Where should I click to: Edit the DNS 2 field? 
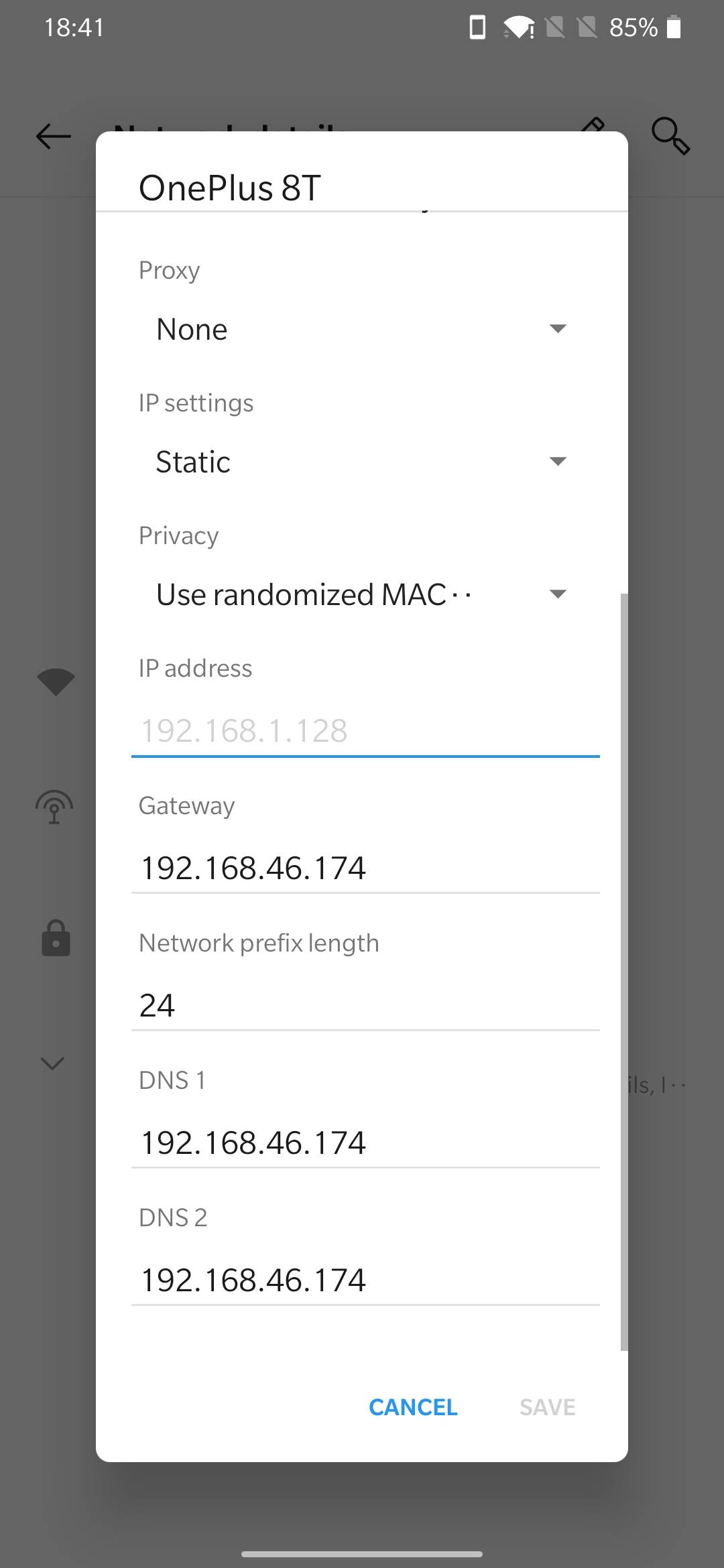click(x=365, y=1281)
